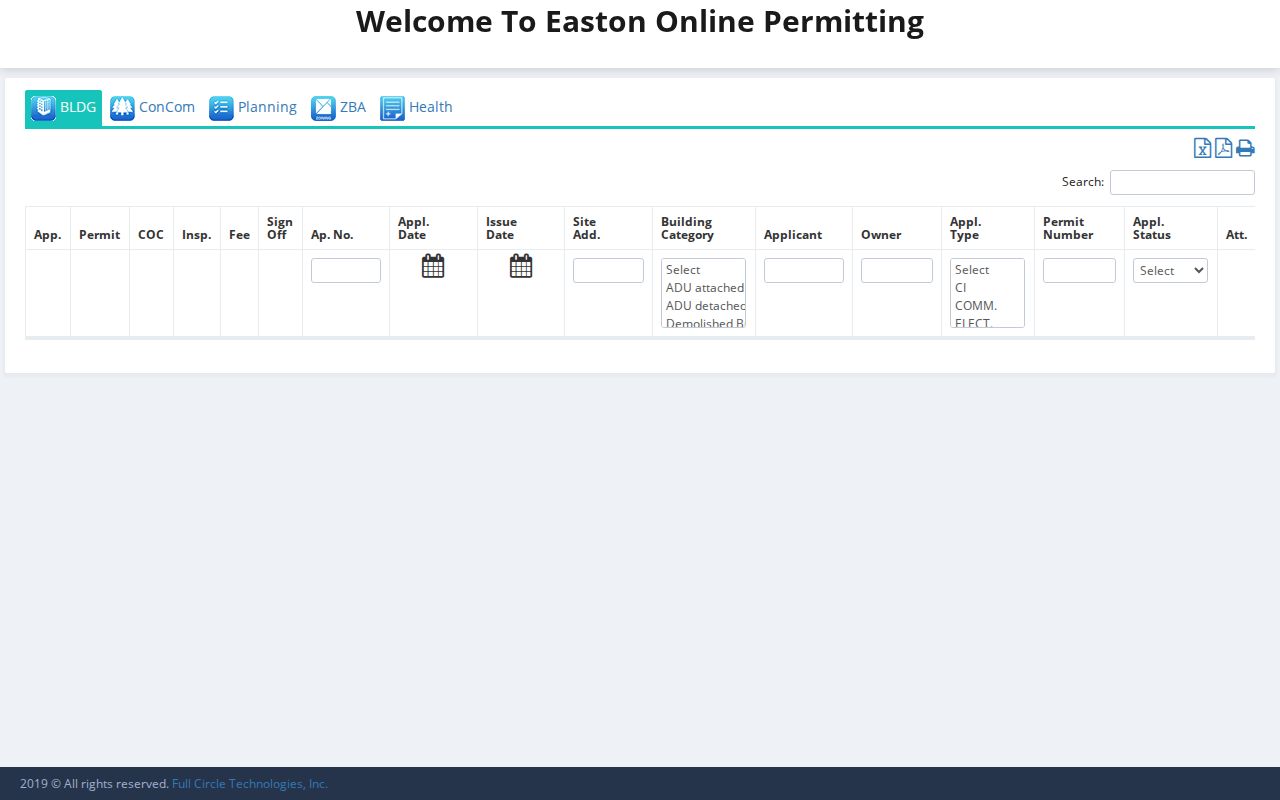Click the Sign Off column header
The height and width of the screenshot is (800, 1280).
tap(280, 228)
